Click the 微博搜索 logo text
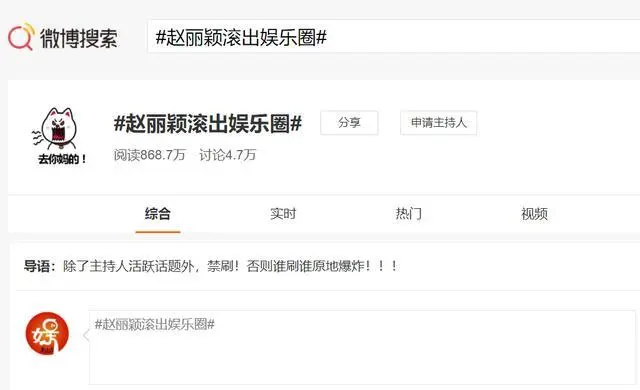Screen dimensions: 640x390 pos(78,38)
